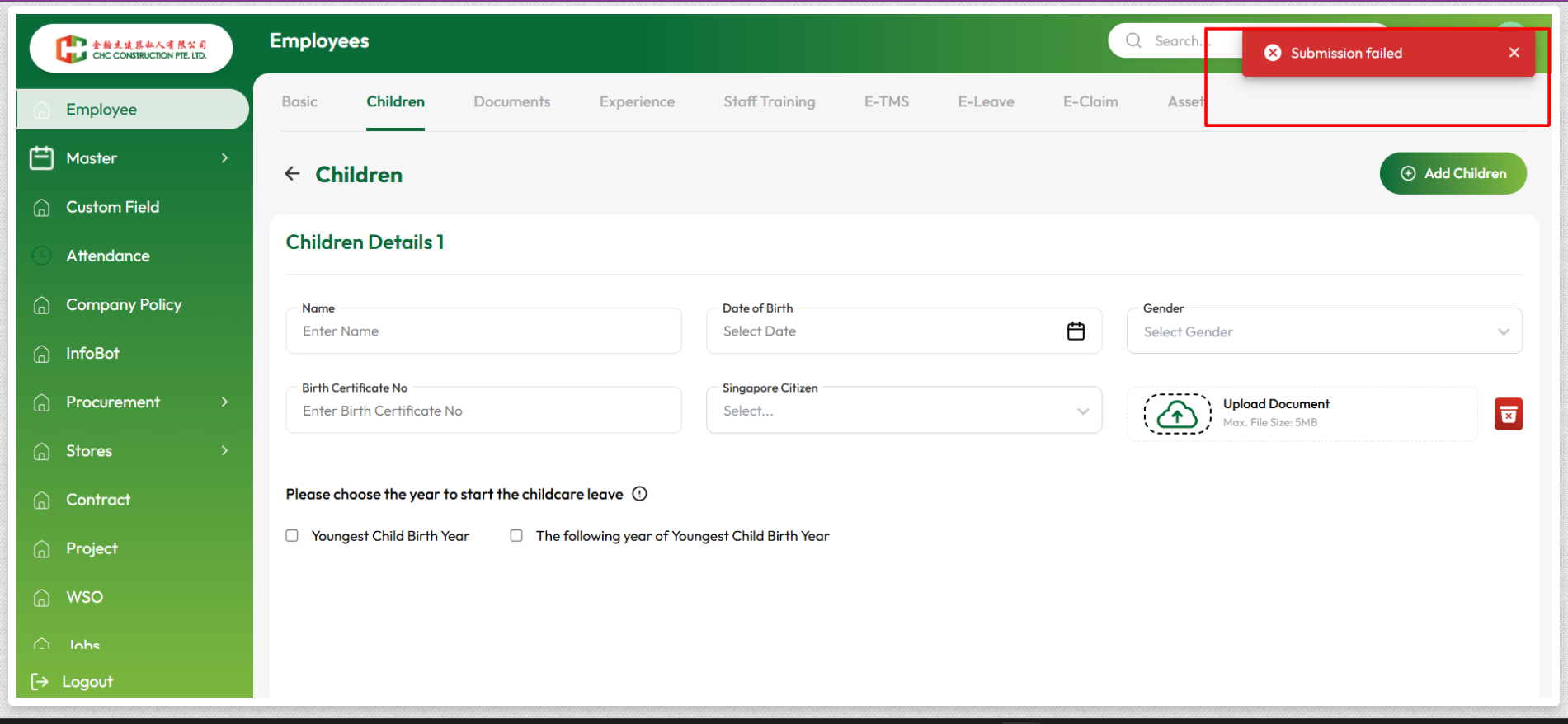1568x724 pixels.
Task: Click the Attendance clock icon
Action: [42, 256]
